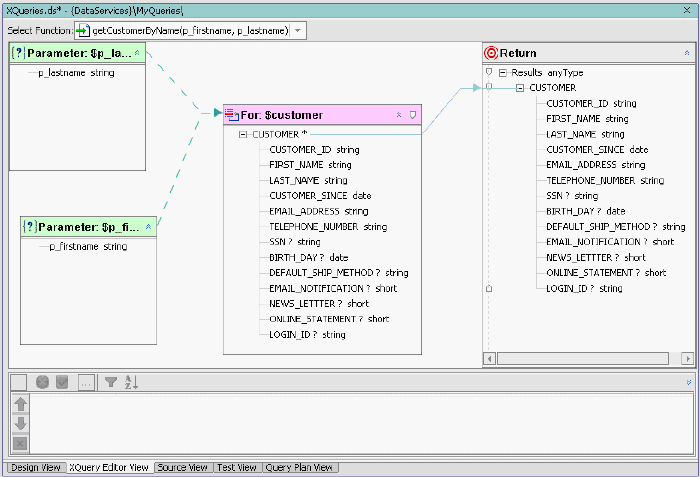Click the ellipsis button in expression toolbar
700x477 pixels.
click(86, 383)
